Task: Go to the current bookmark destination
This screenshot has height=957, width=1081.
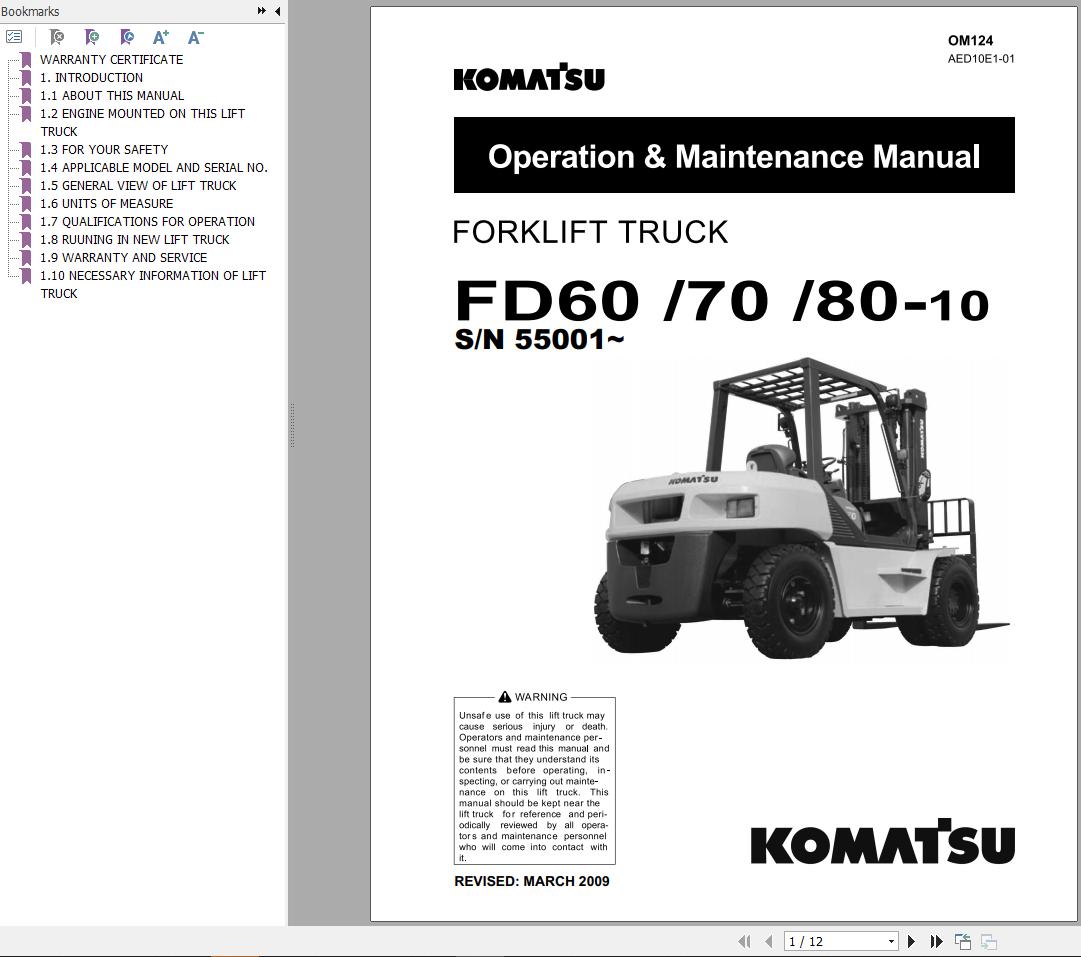Action: pos(126,36)
